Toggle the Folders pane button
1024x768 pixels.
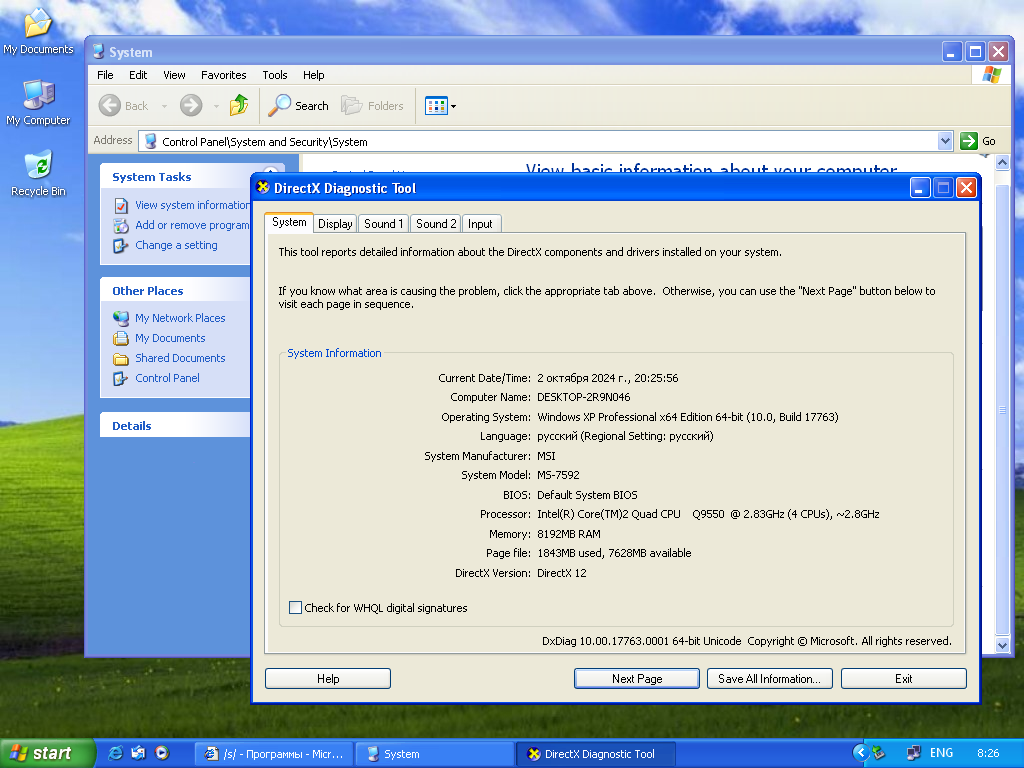tap(372, 105)
